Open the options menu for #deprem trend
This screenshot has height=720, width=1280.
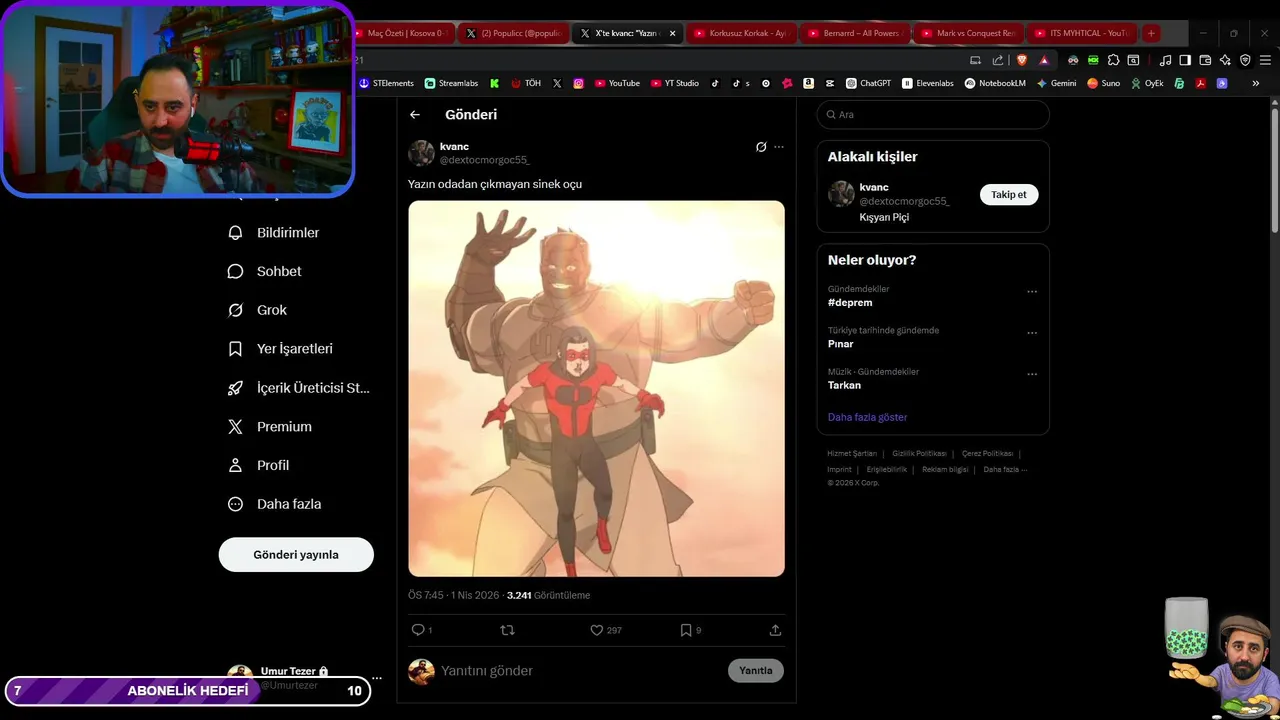pos(1032,292)
